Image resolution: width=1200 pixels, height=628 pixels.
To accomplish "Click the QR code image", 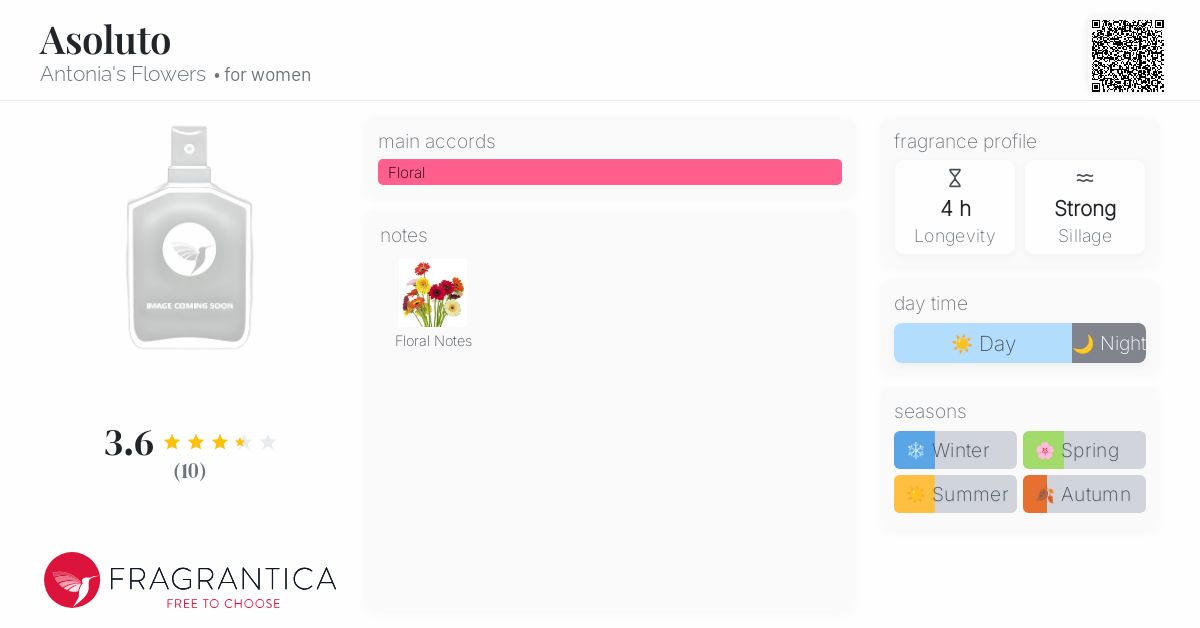I will click(x=1127, y=56).
